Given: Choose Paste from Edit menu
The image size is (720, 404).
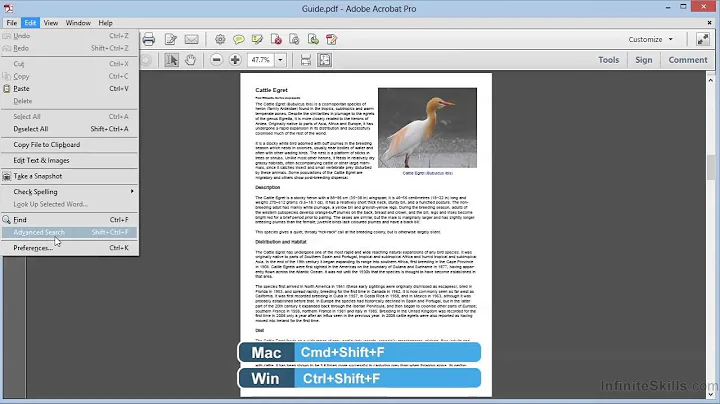Looking at the screenshot, I should tap(69, 89).
